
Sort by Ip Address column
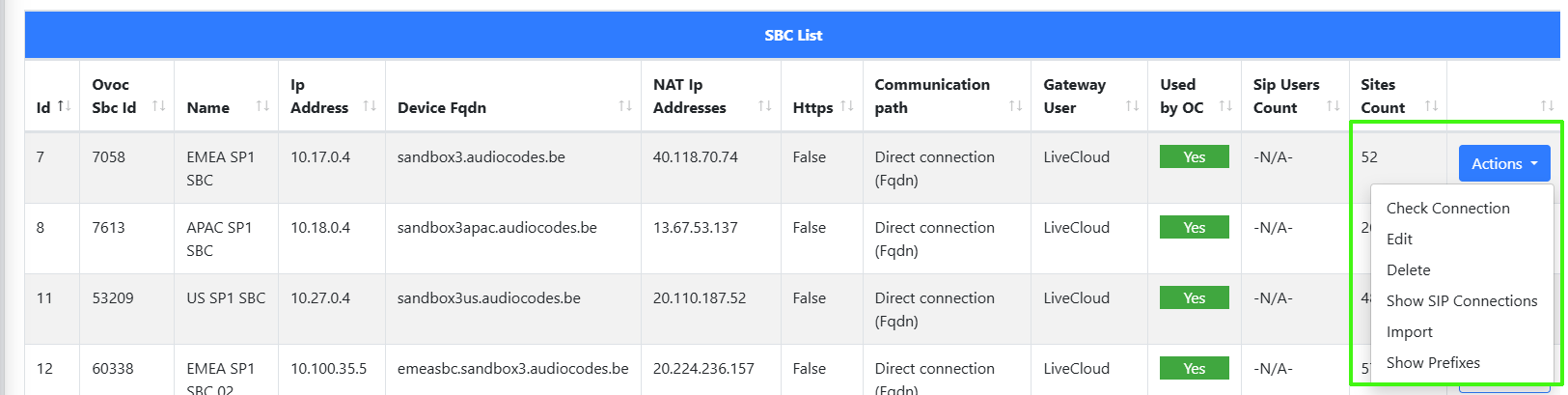click(370, 106)
